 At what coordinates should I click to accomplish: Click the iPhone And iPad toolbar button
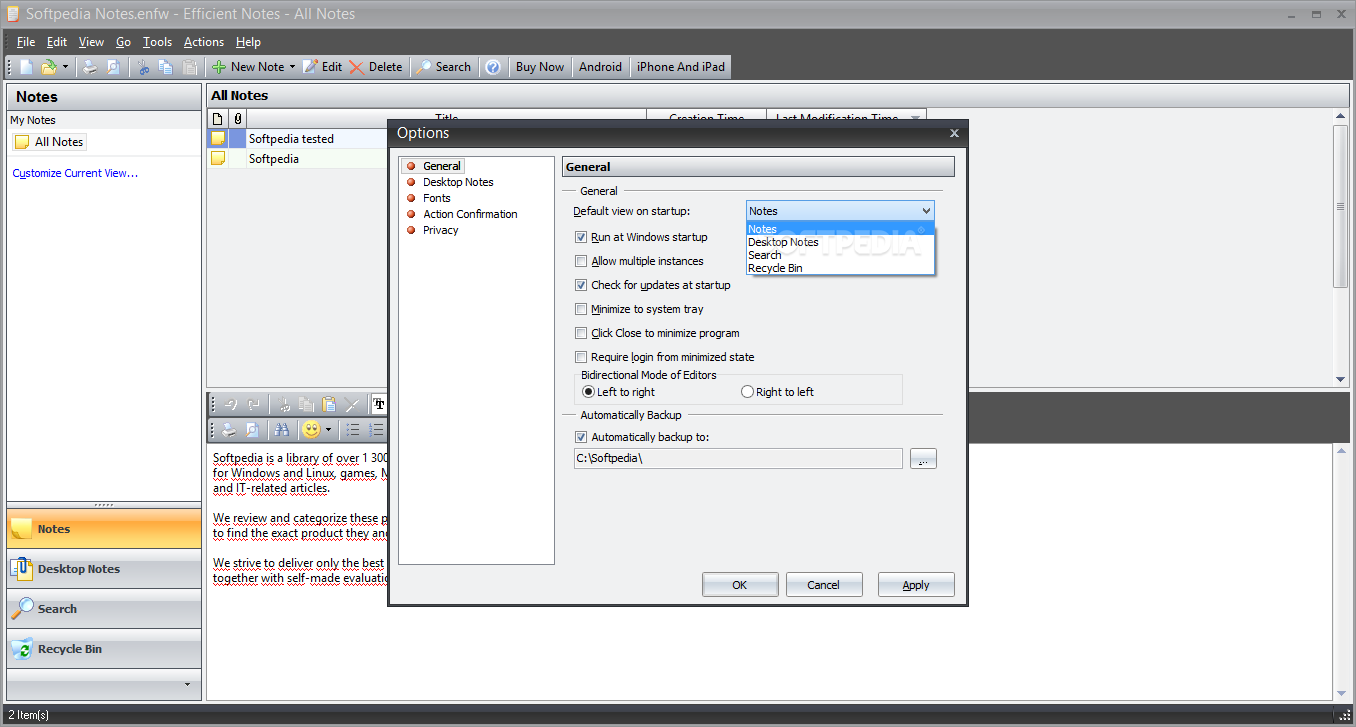(x=681, y=67)
